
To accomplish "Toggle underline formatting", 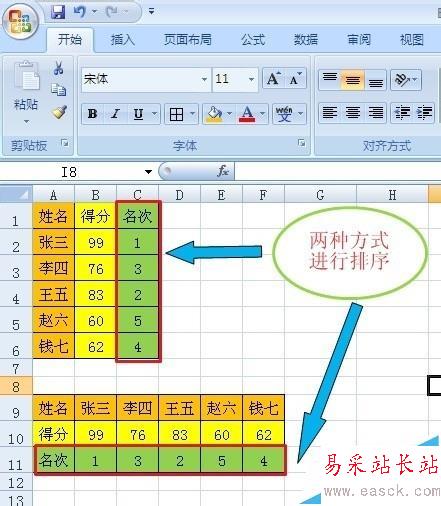I will [x=138, y=114].
